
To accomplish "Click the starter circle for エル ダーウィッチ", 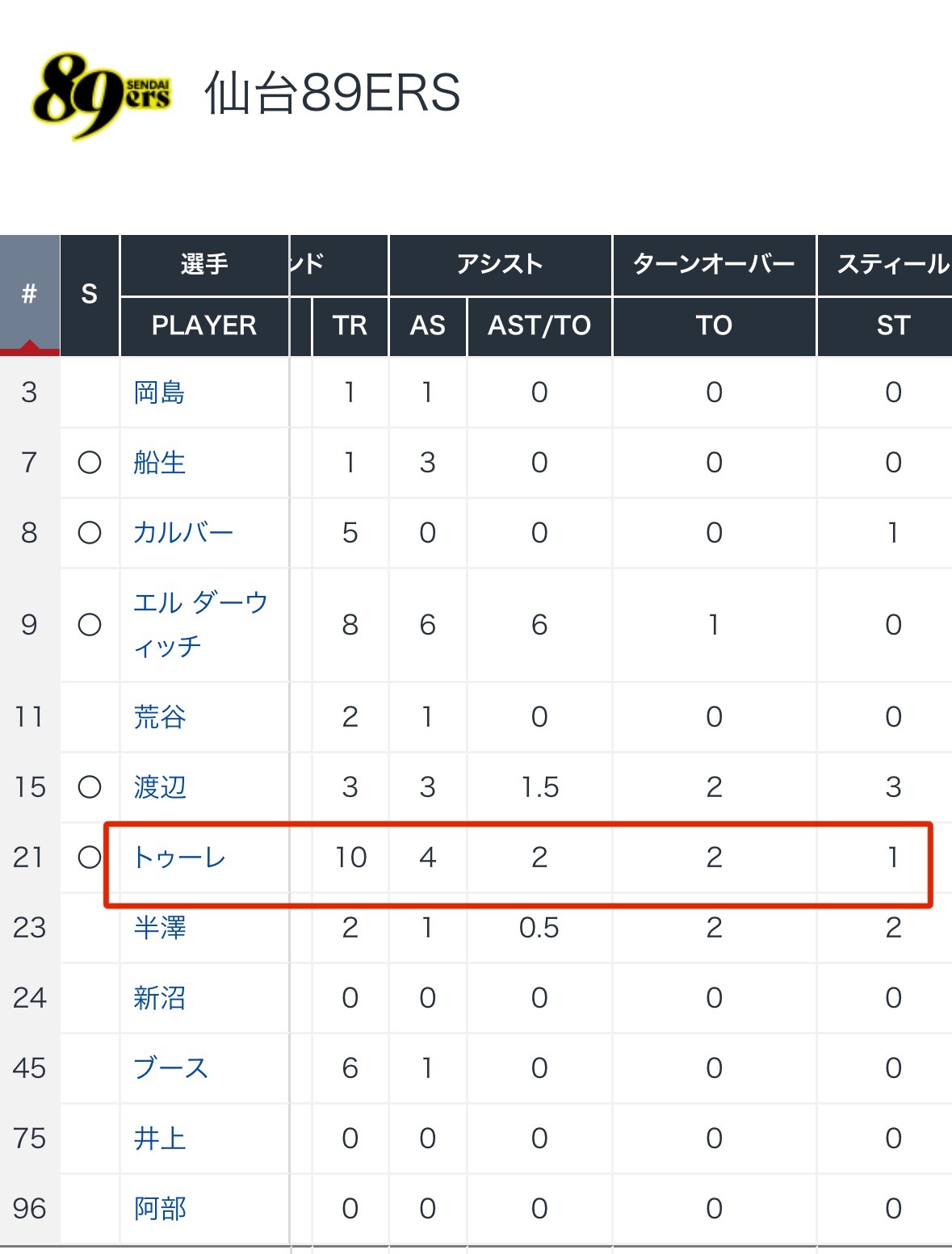I will coord(90,625).
